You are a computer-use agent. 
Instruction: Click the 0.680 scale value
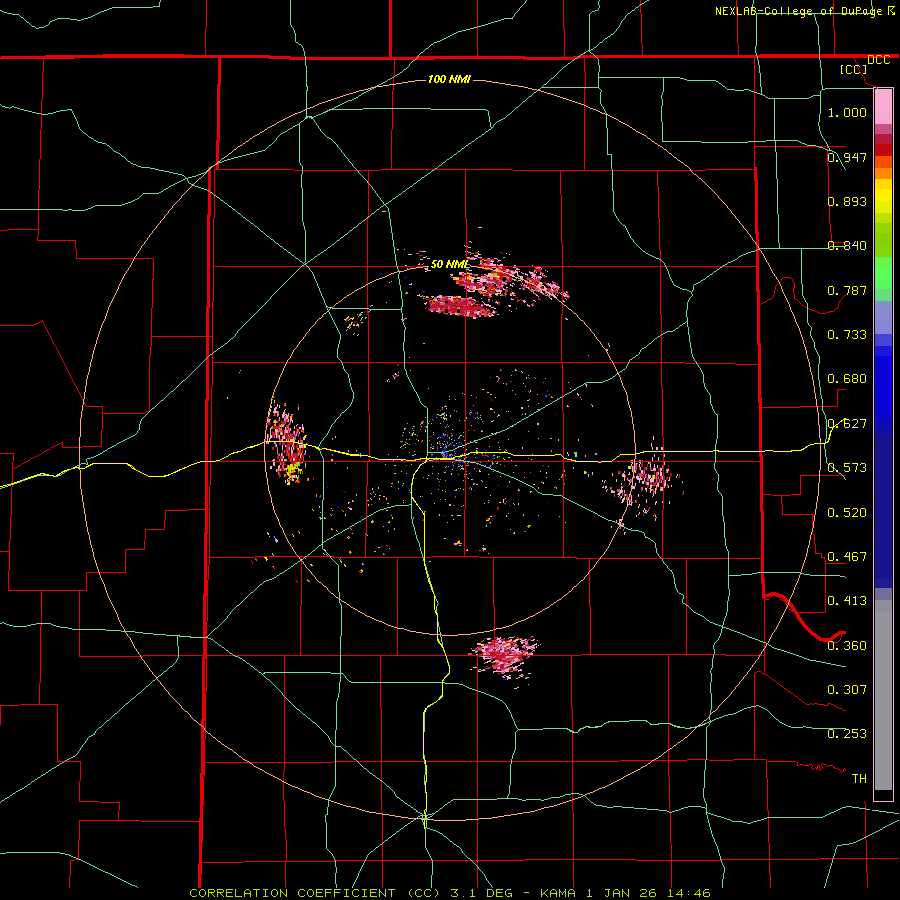click(847, 379)
